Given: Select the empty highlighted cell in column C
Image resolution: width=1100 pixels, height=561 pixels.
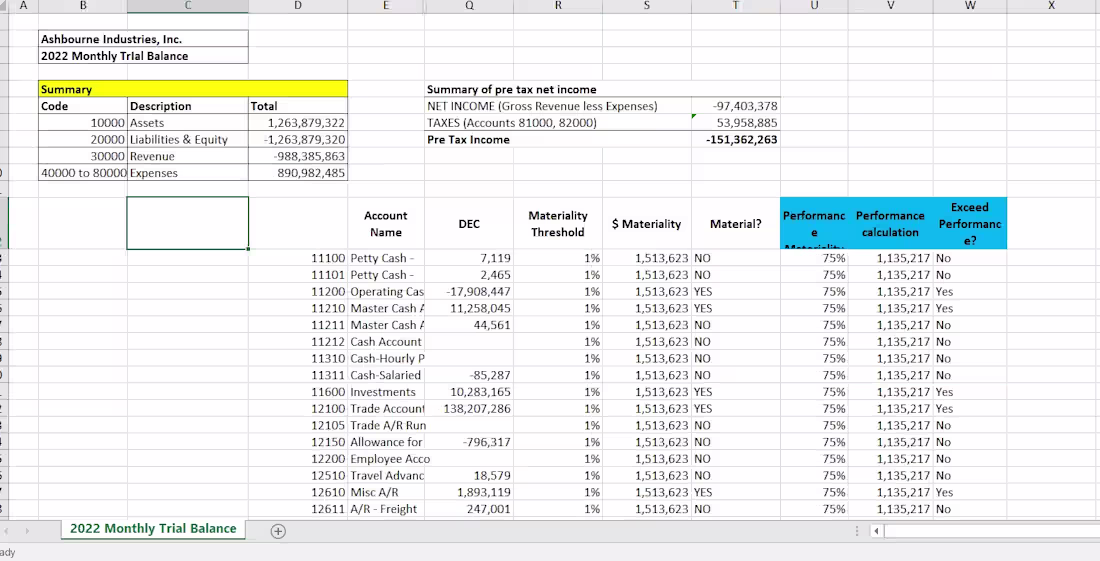Looking at the screenshot, I should 187,223.
